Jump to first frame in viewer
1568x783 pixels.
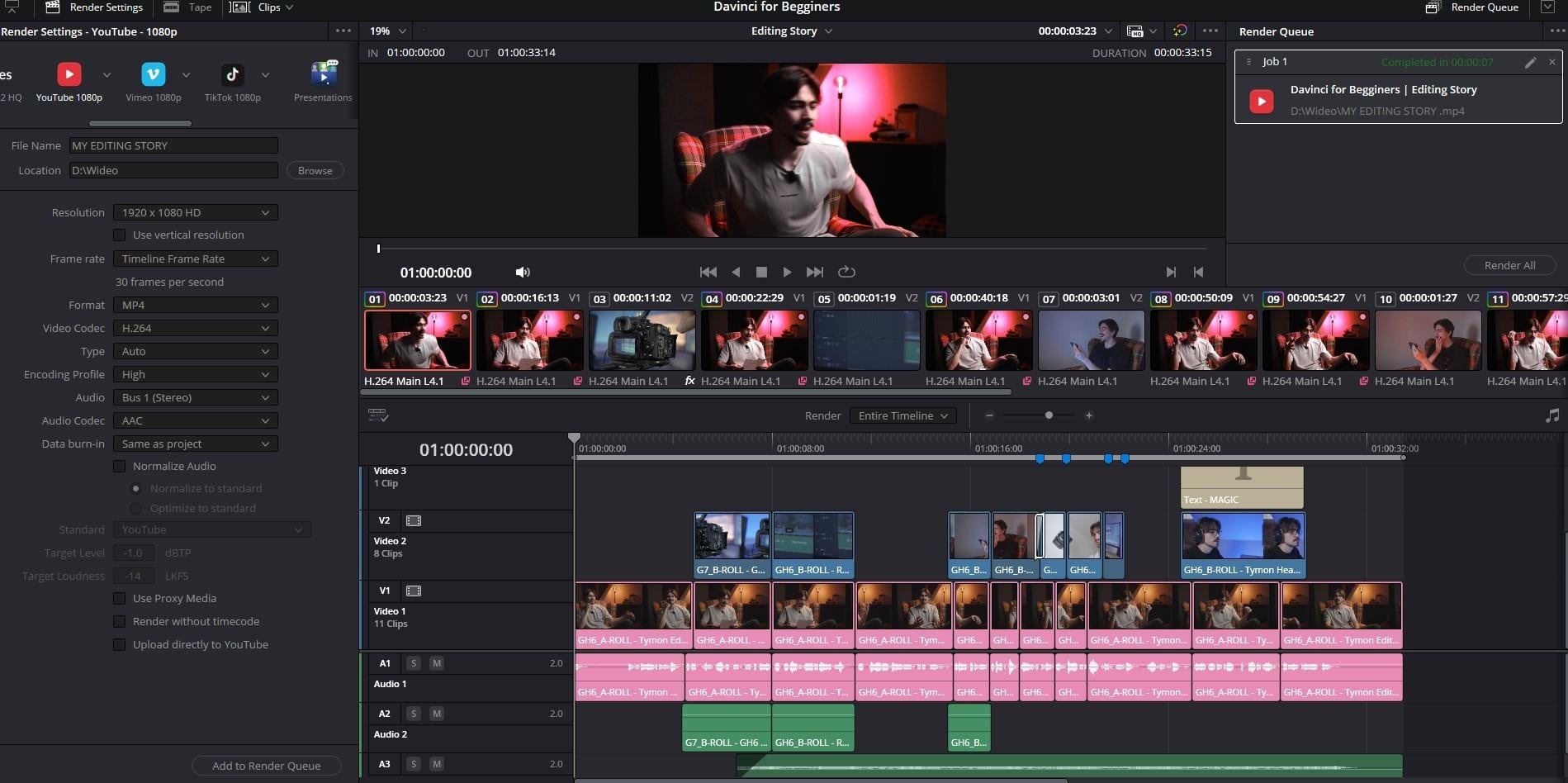pyautogui.click(x=708, y=272)
